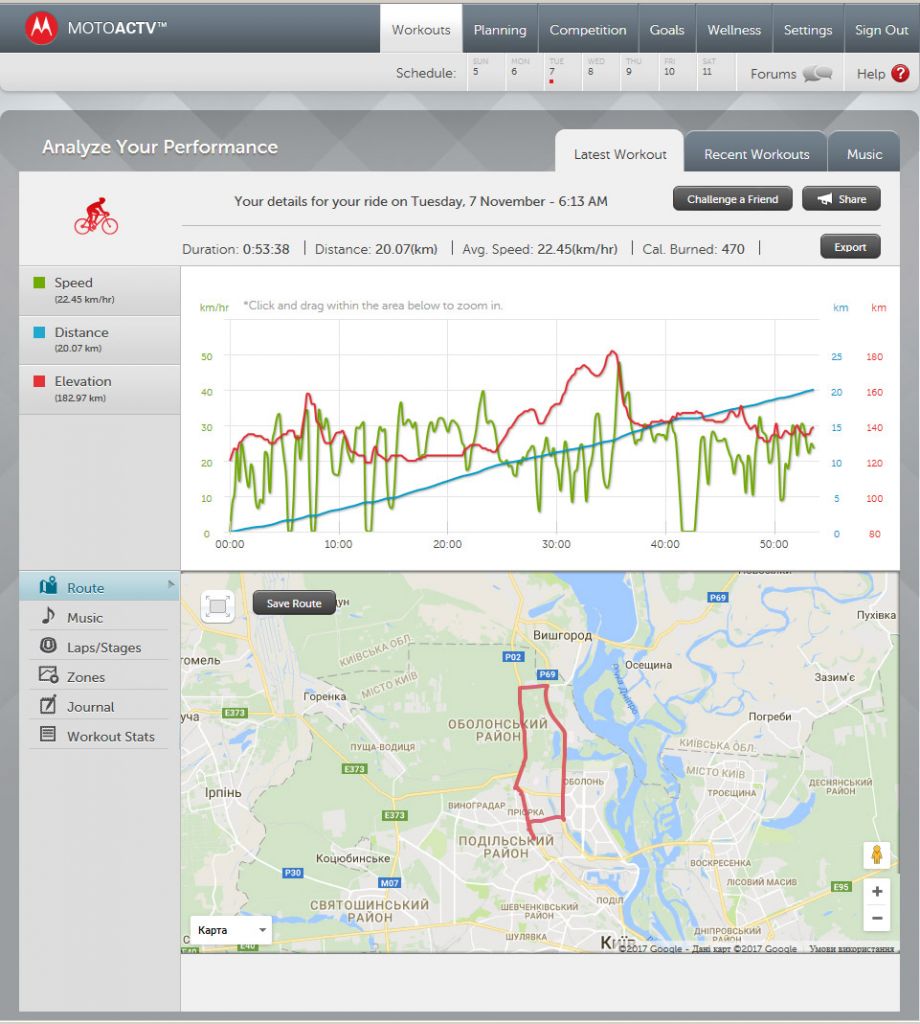Select Tuesday 7 in the schedule

551,72
